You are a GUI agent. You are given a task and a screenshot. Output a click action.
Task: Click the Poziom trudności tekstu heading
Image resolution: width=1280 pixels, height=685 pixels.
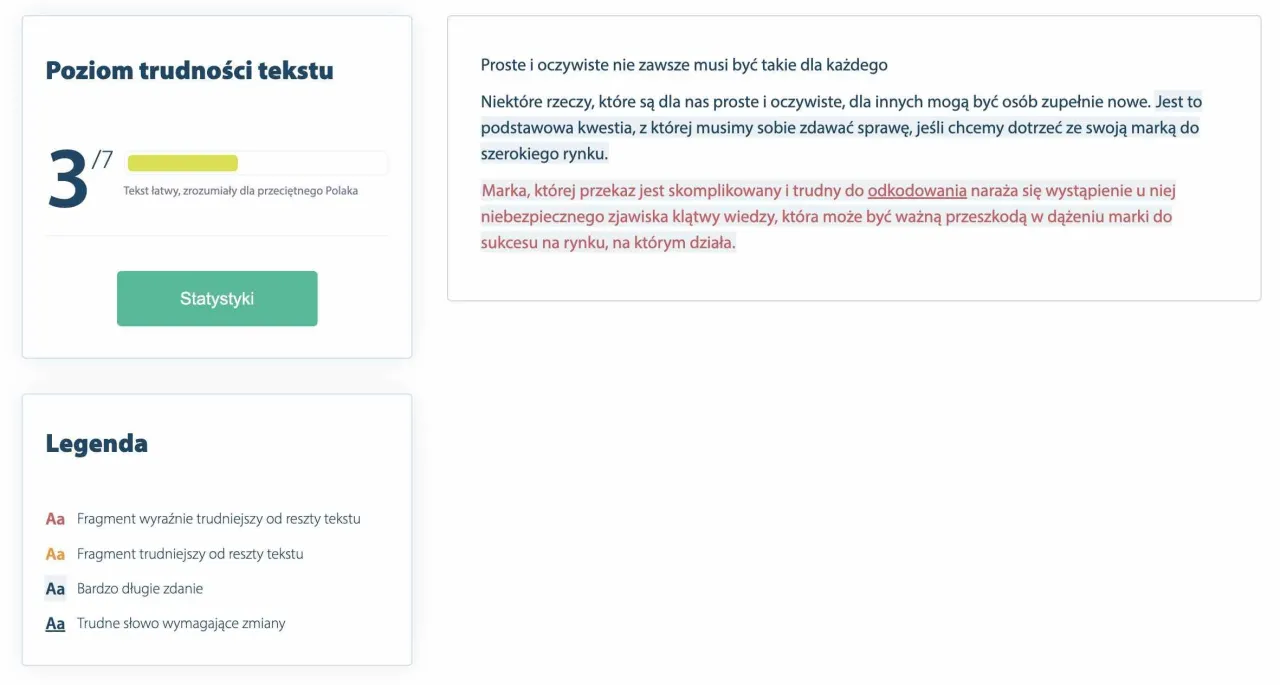click(189, 71)
